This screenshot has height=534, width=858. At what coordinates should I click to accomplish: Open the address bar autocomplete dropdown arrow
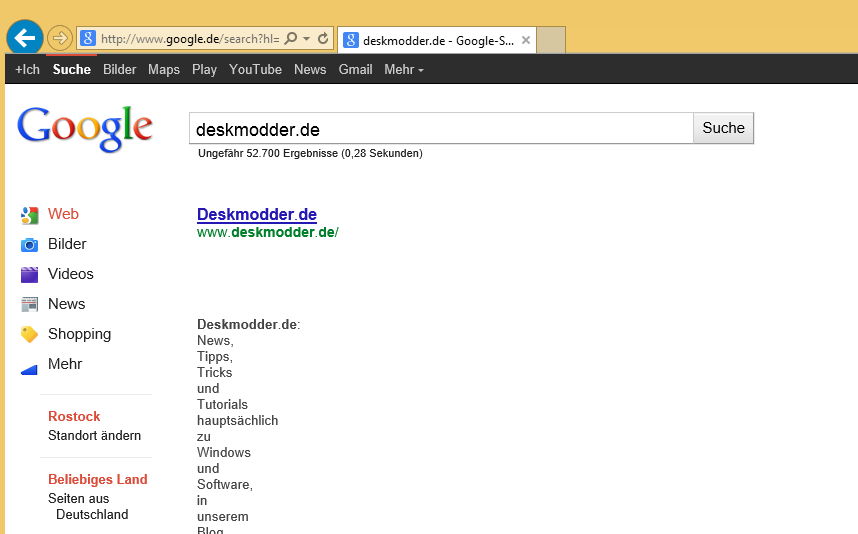(x=306, y=39)
